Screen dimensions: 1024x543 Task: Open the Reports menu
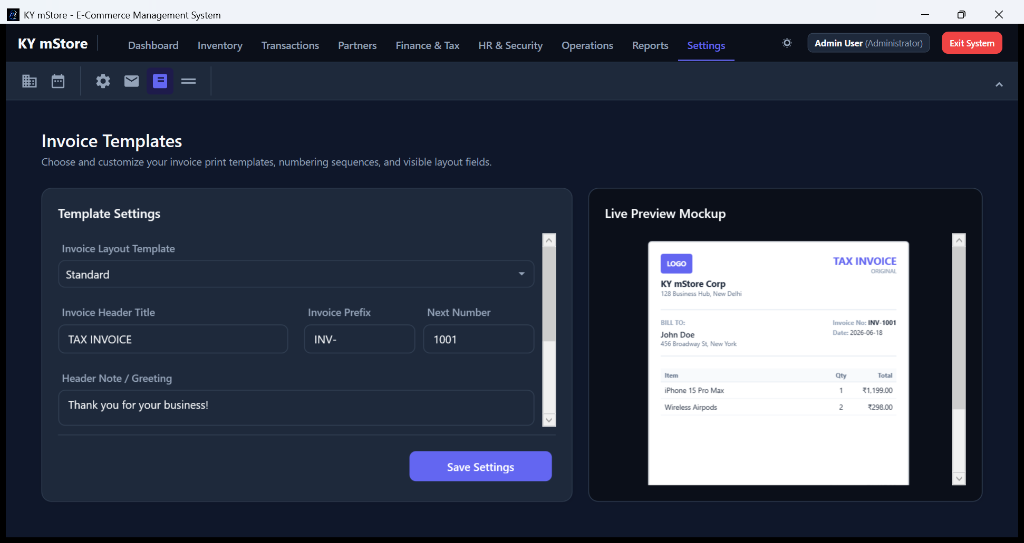coord(650,45)
